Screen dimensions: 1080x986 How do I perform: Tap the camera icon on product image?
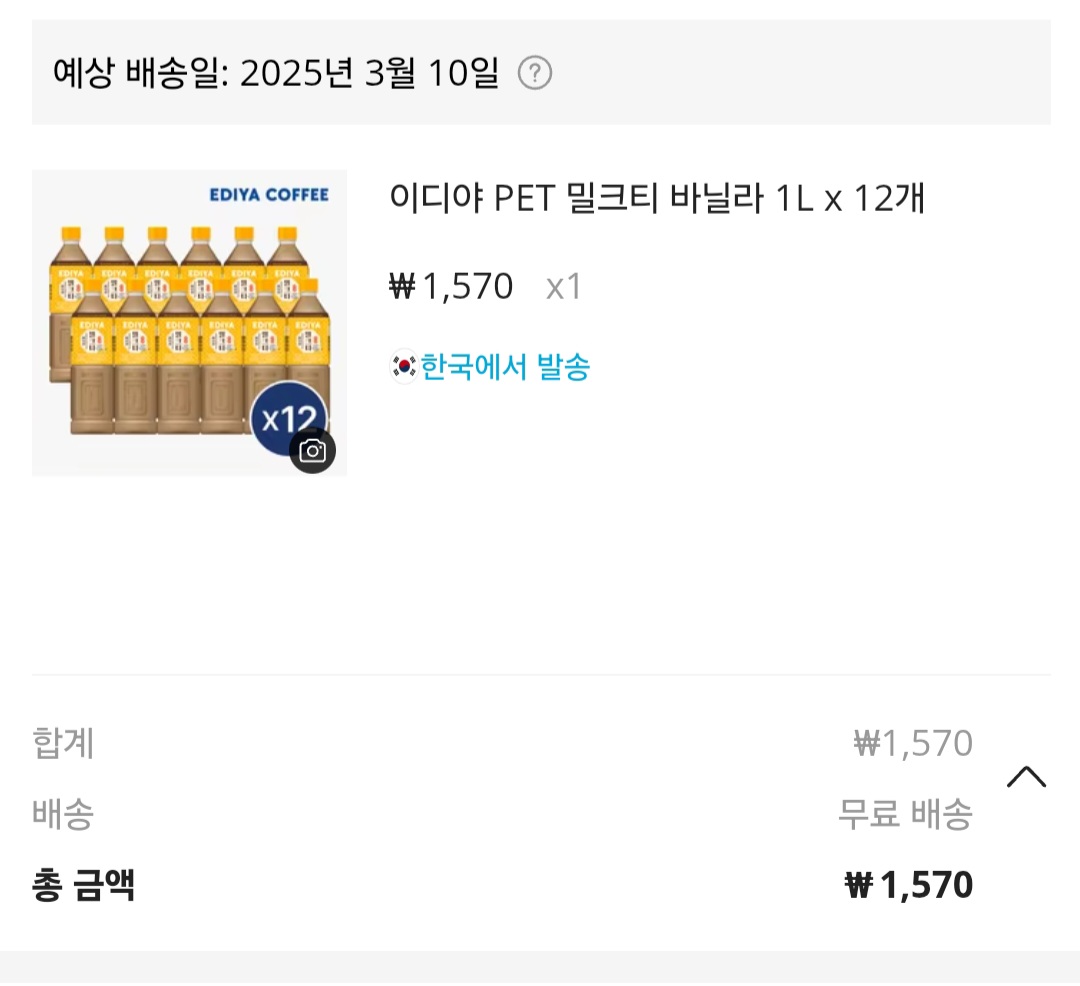click(x=313, y=451)
